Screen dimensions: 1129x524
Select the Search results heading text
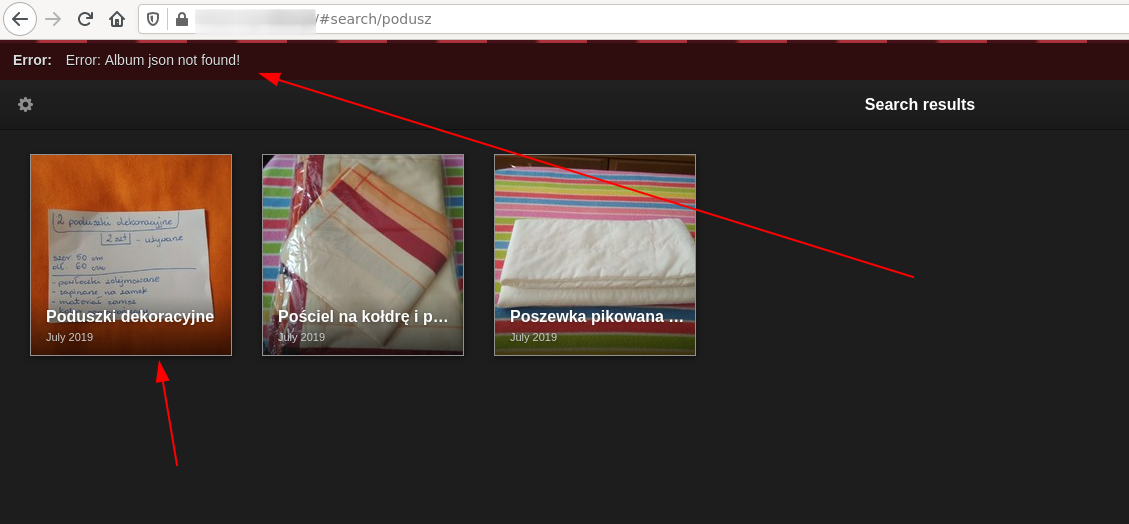click(x=919, y=104)
